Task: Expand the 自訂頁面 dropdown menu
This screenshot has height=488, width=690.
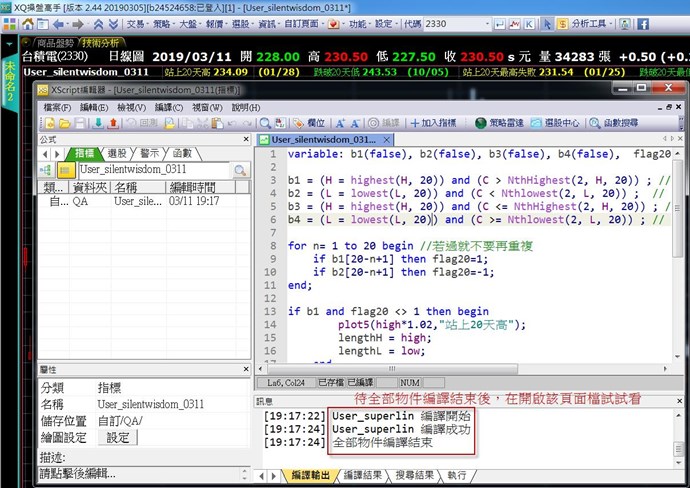Action: tap(308, 22)
